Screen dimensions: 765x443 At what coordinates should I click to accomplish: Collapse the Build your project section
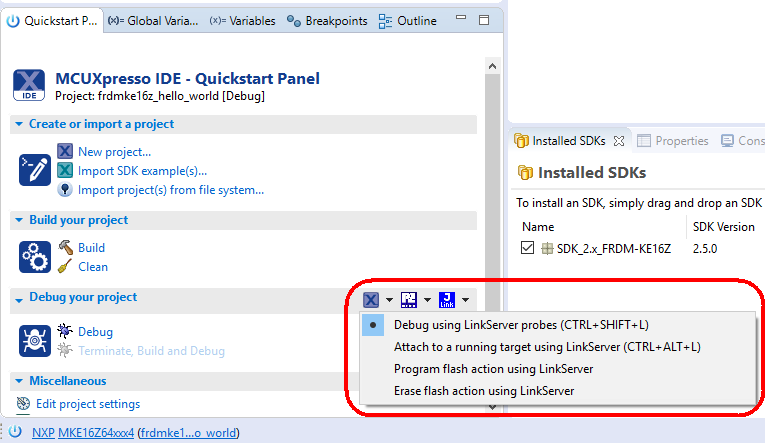click(x=19, y=220)
